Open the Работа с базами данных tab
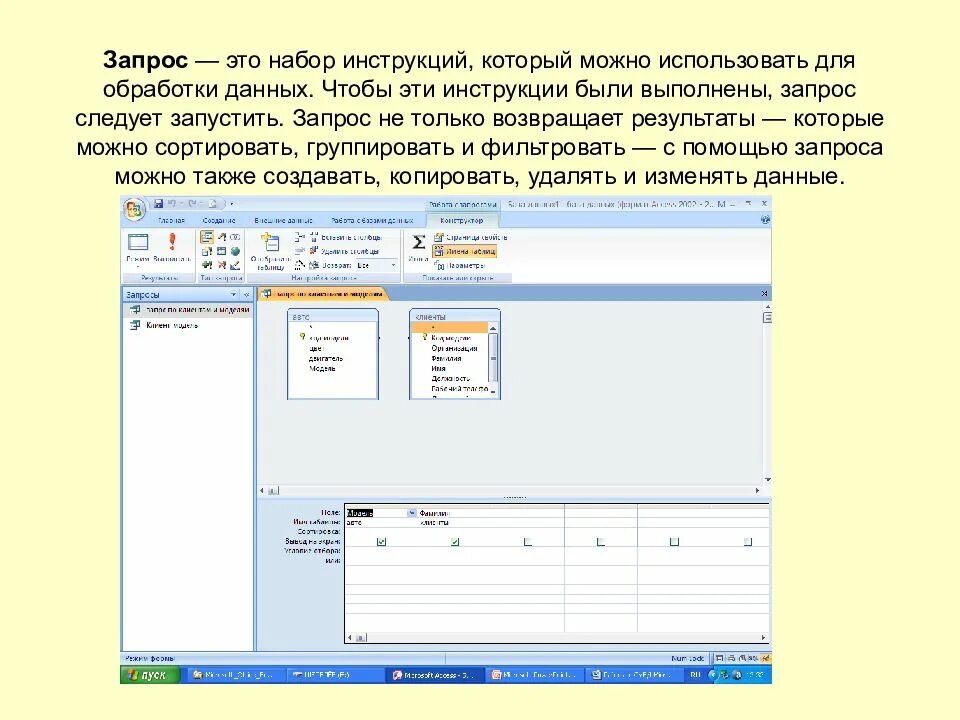The width and height of the screenshot is (960, 720). click(372, 220)
